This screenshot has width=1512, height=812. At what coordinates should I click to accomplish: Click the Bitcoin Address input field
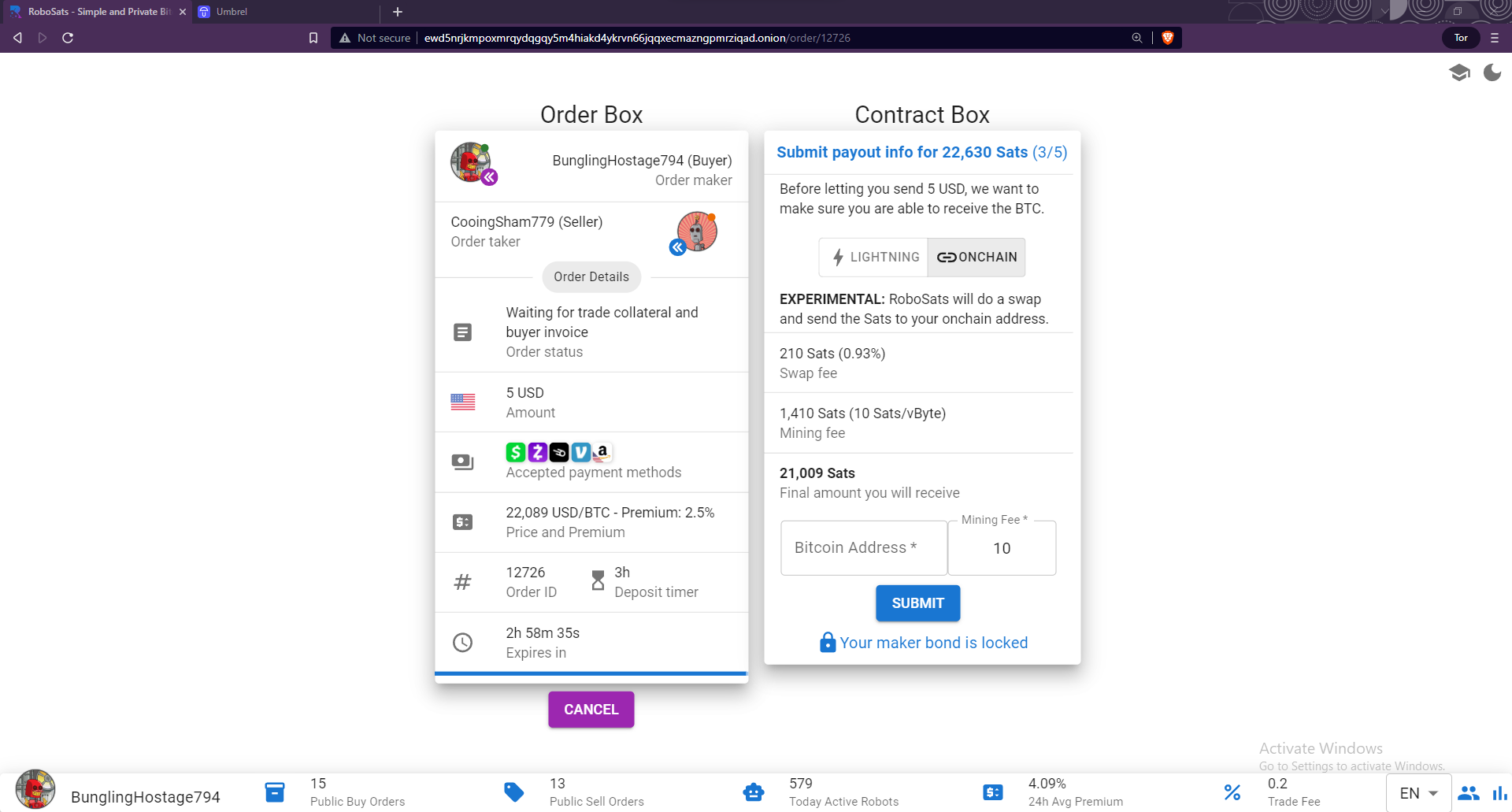coord(863,548)
